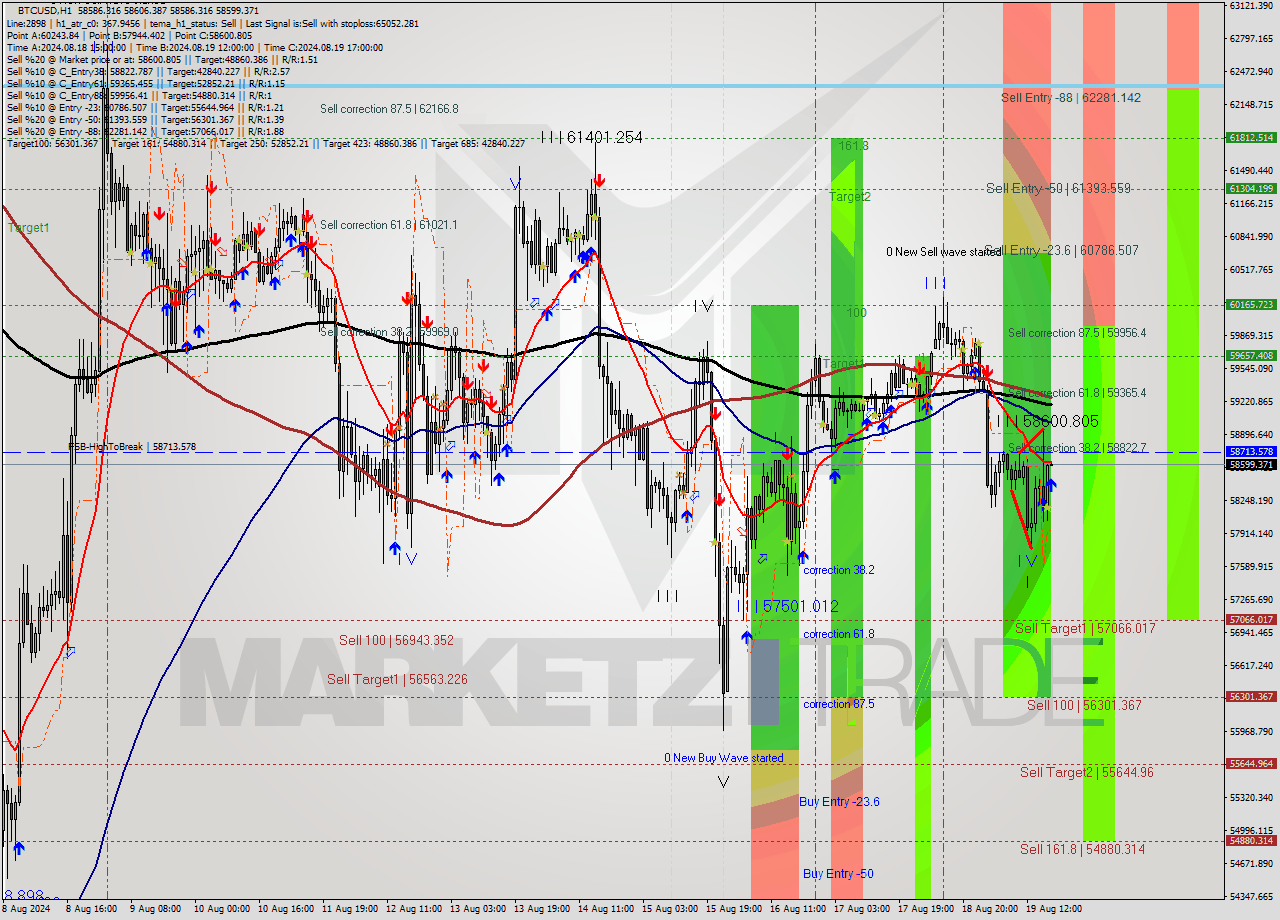Screen dimensions: 1280x920
Task: Click the '12 Aug 11:00' time axis label
Action: (413, 910)
